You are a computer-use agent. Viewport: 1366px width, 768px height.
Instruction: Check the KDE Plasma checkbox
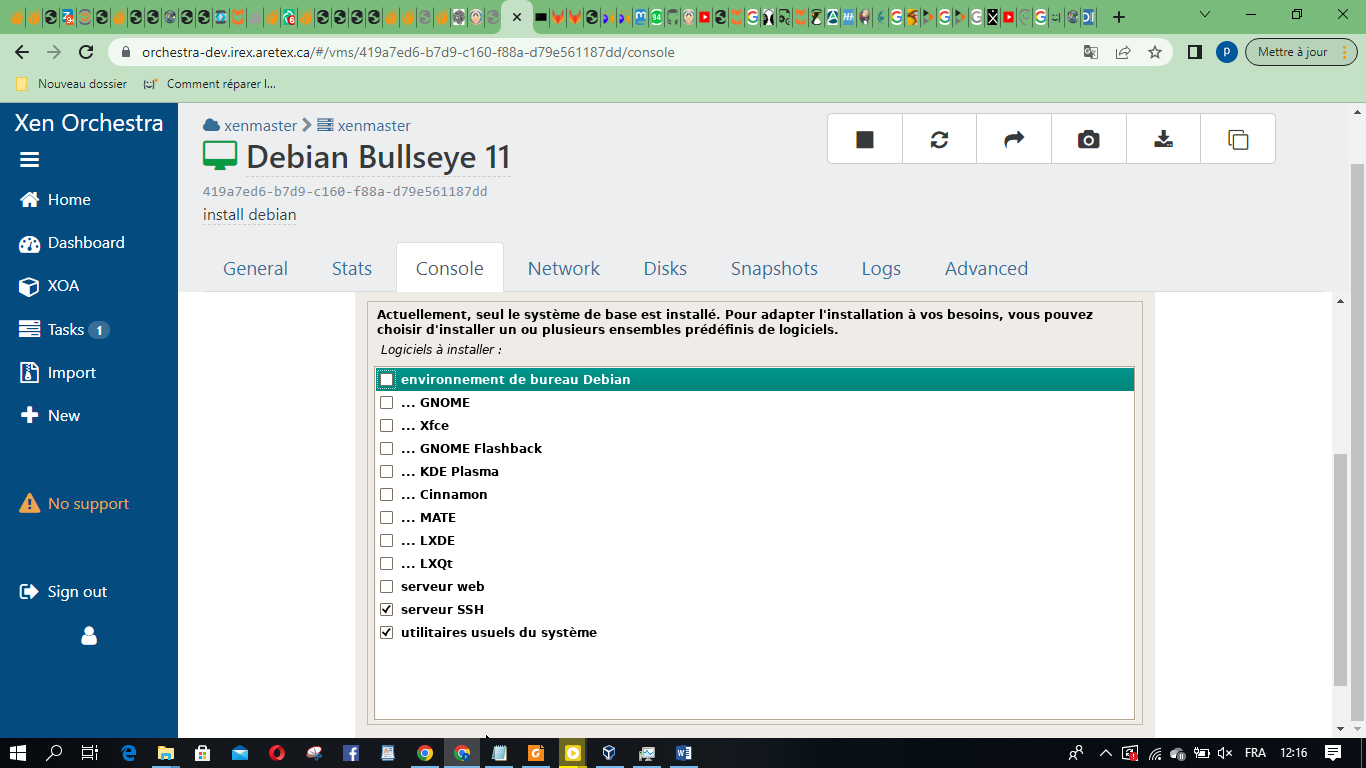click(386, 472)
